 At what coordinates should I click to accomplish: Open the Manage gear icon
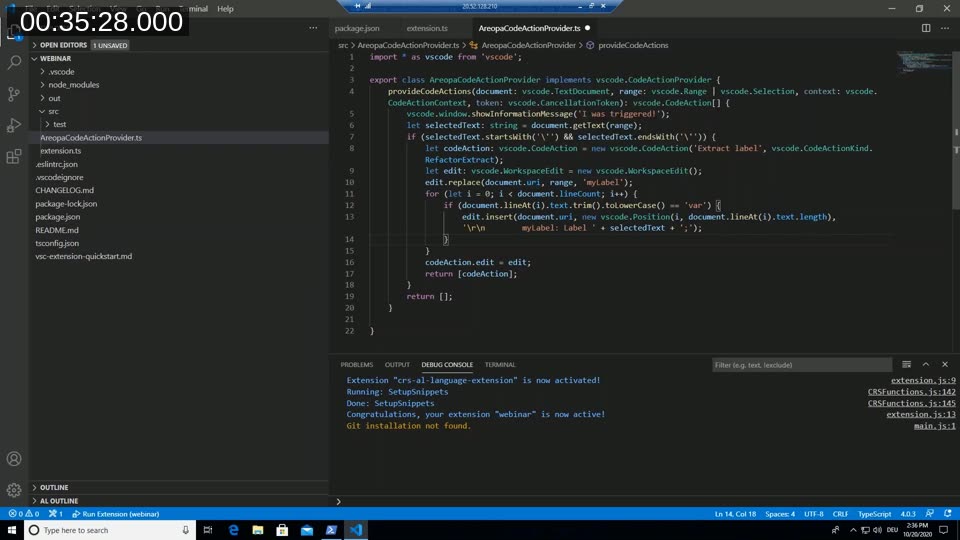(x=14, y=490)
